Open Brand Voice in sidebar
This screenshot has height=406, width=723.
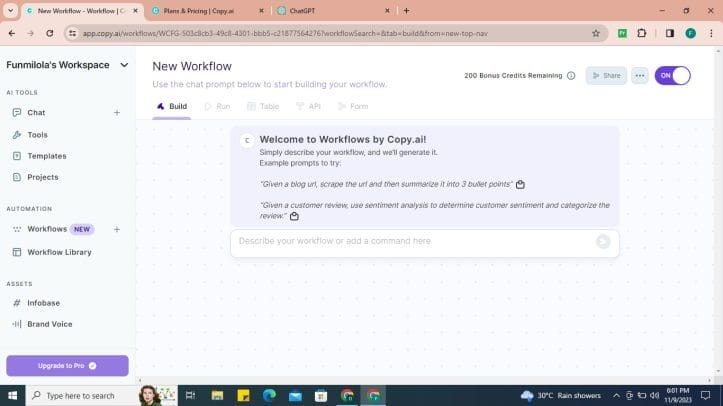pyautogui.click(x=49, y=324)
